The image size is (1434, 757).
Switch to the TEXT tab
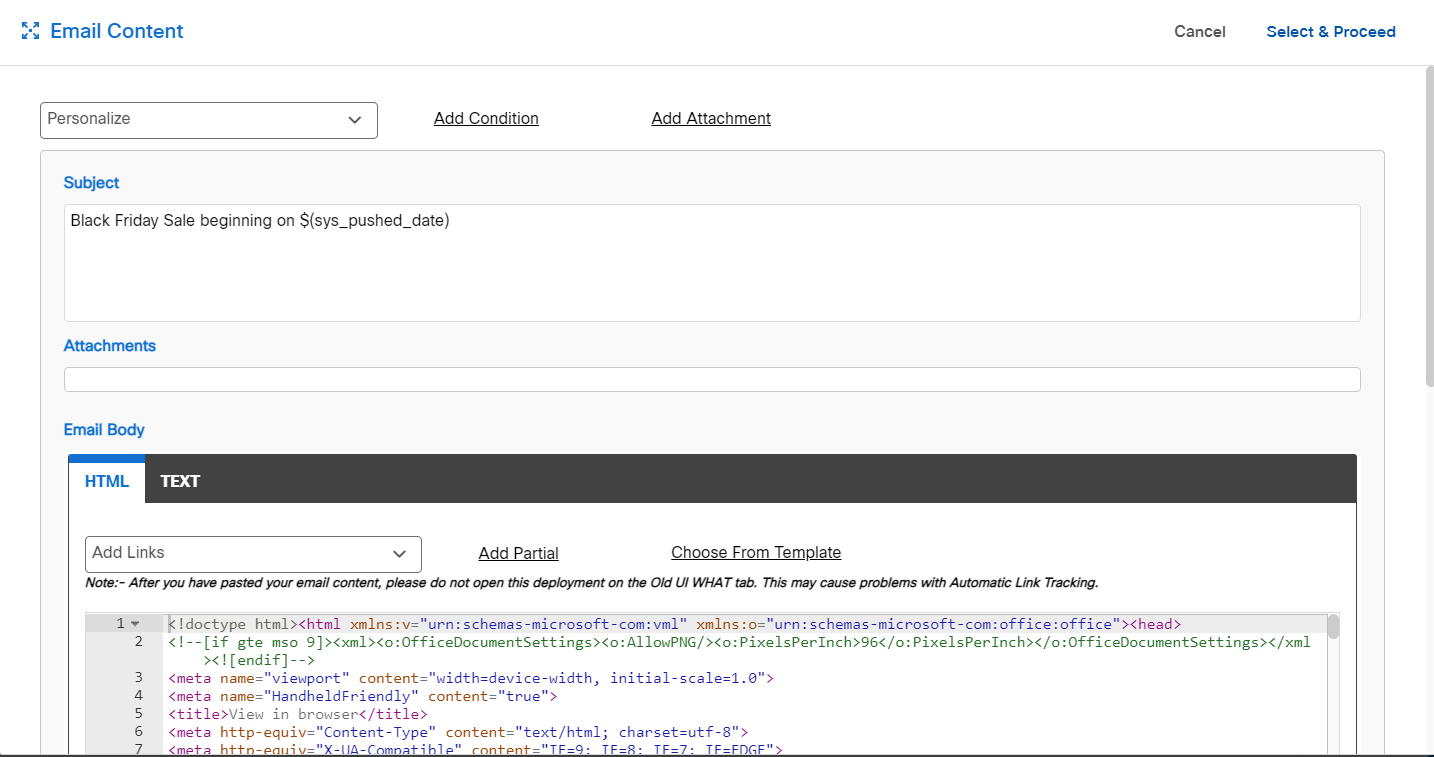180,481
